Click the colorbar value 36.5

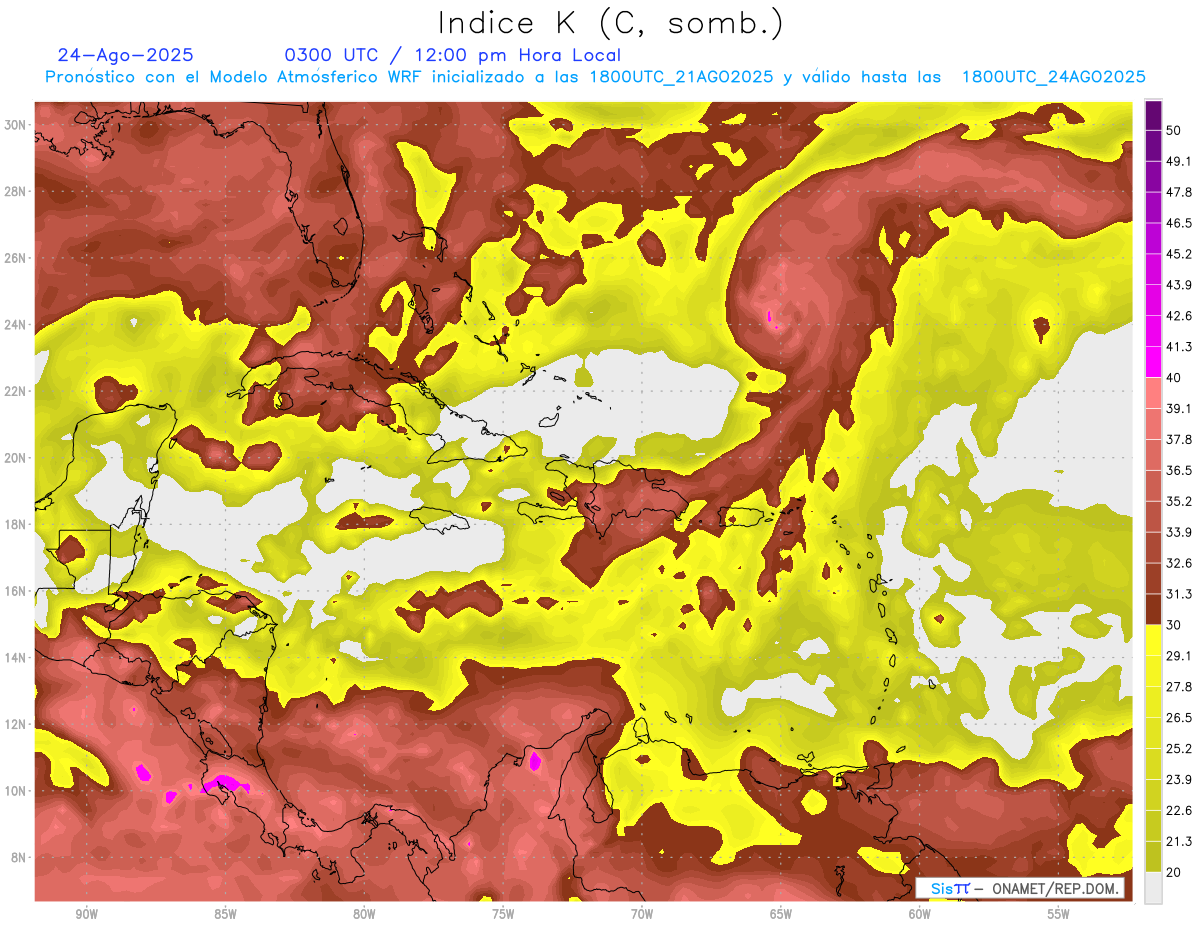[x=1180, y=470]
